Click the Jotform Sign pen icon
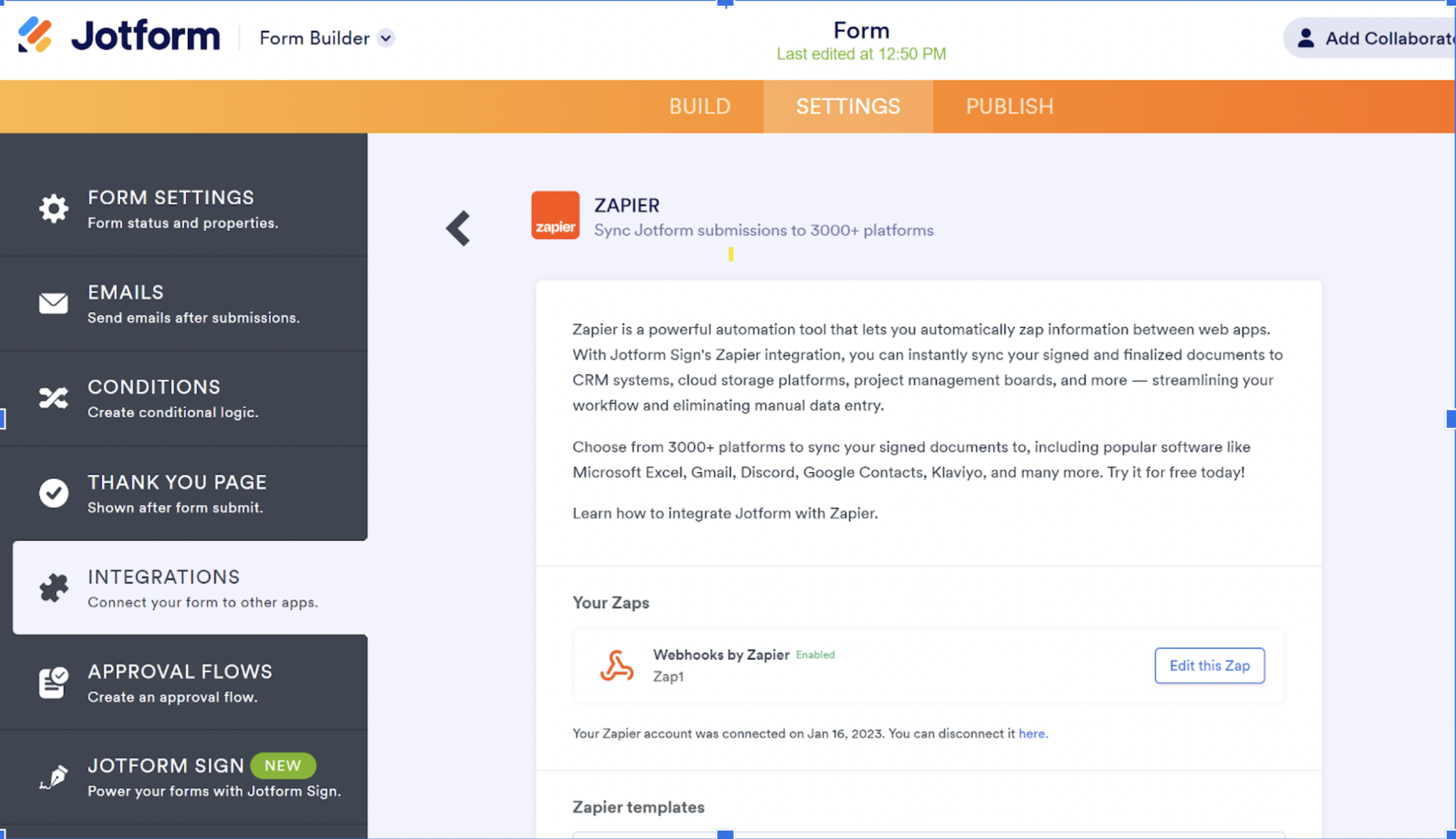 (x=53, y=777)
